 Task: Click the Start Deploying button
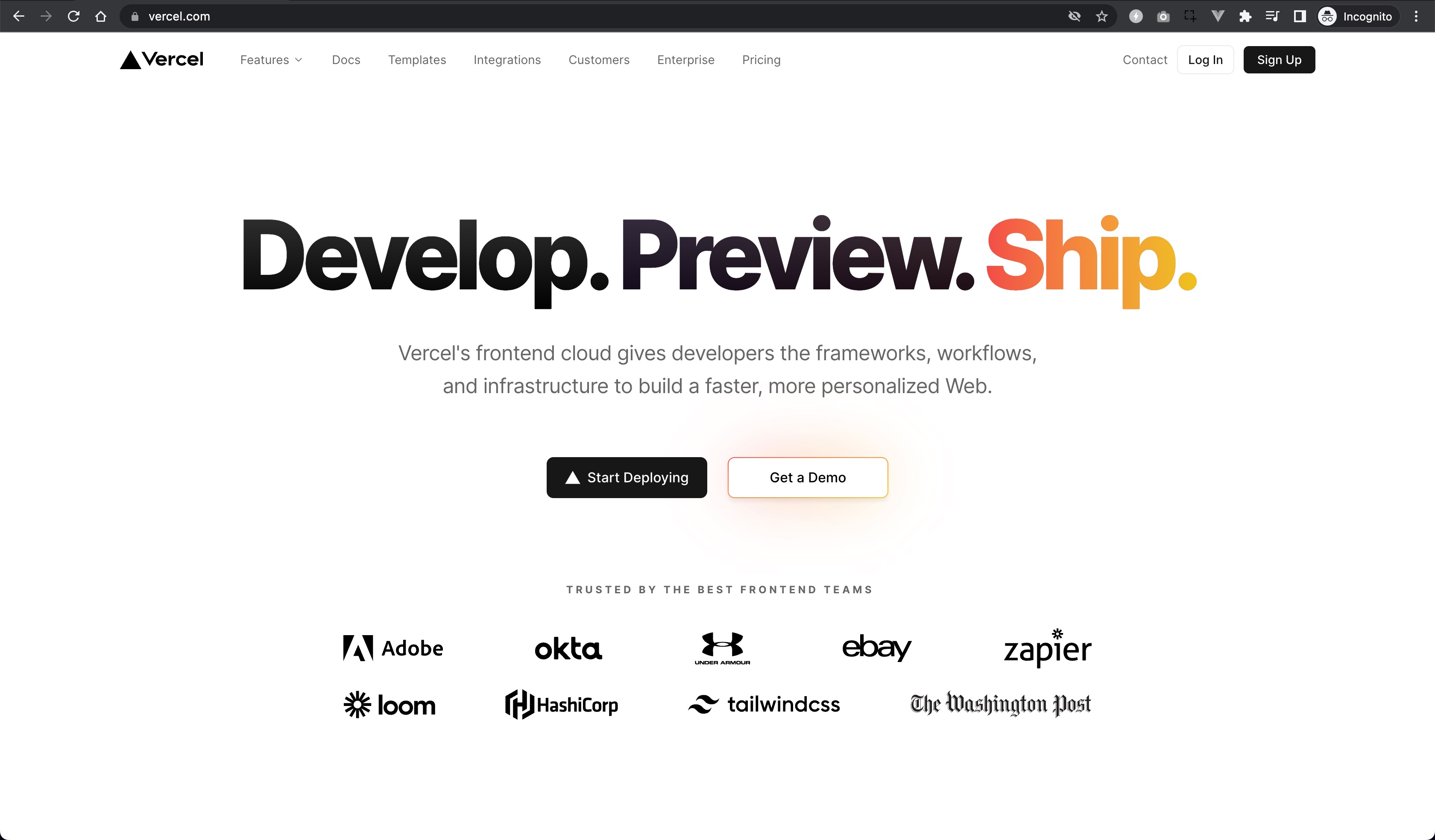(627, 477)
